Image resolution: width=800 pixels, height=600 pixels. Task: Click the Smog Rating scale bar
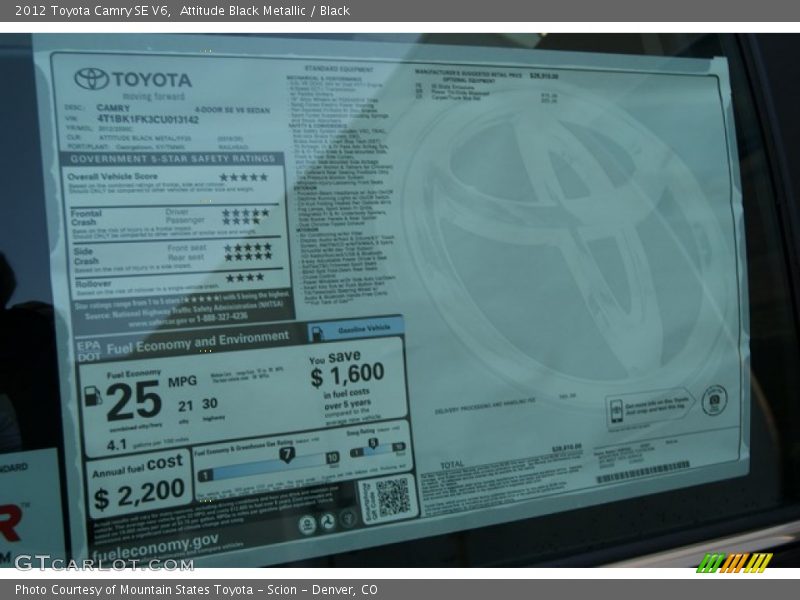pyautogui.click(x=377, y=448)
